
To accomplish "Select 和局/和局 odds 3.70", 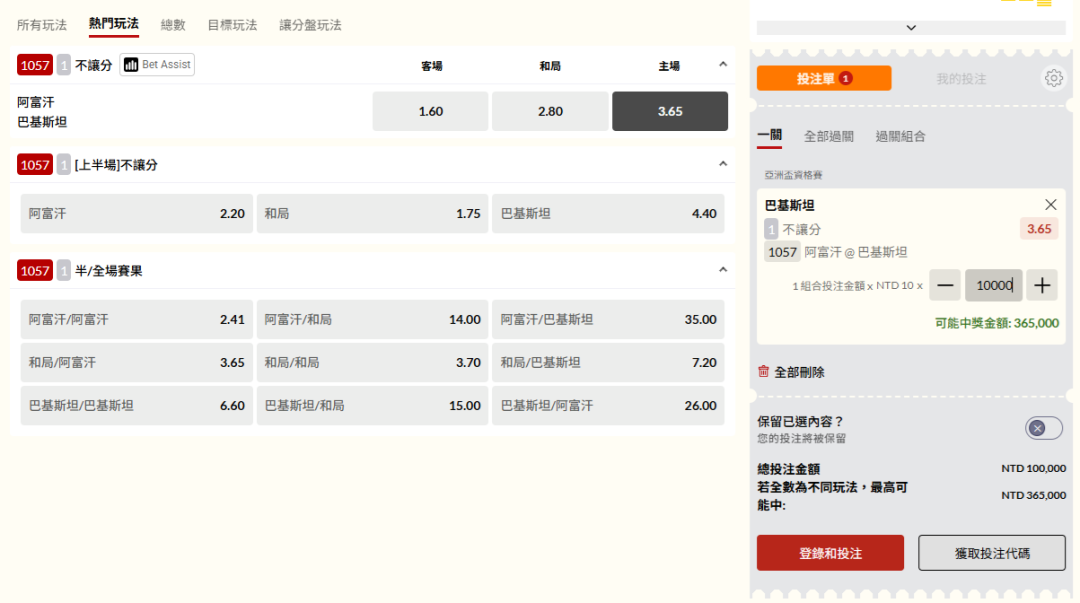I will click(372, 363).
